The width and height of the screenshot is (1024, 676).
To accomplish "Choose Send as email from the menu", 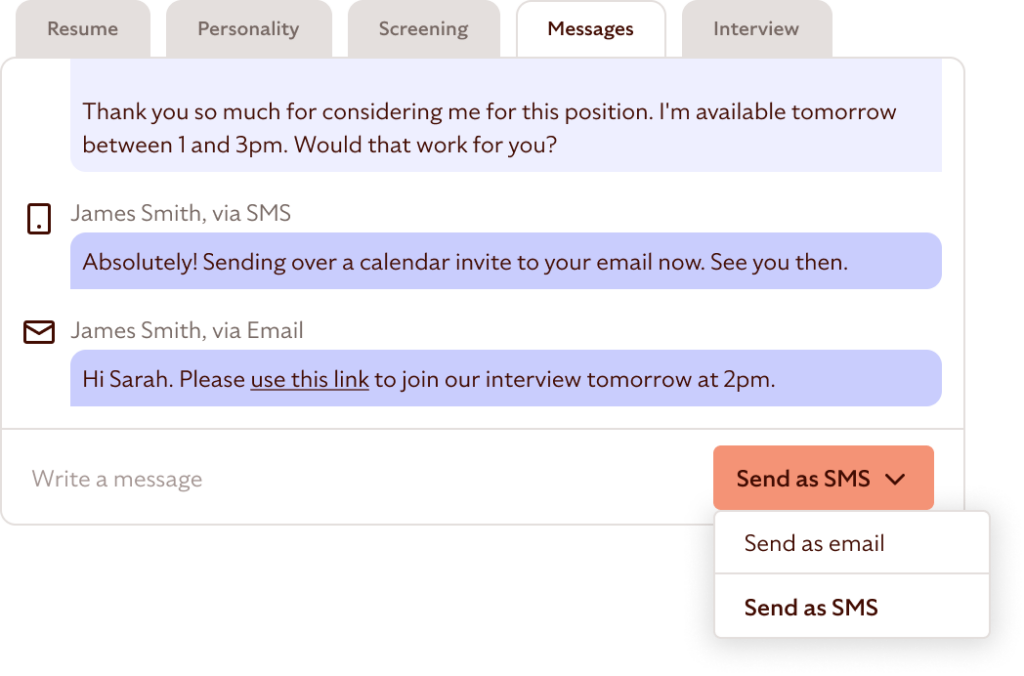I will [x=814, y=544].
